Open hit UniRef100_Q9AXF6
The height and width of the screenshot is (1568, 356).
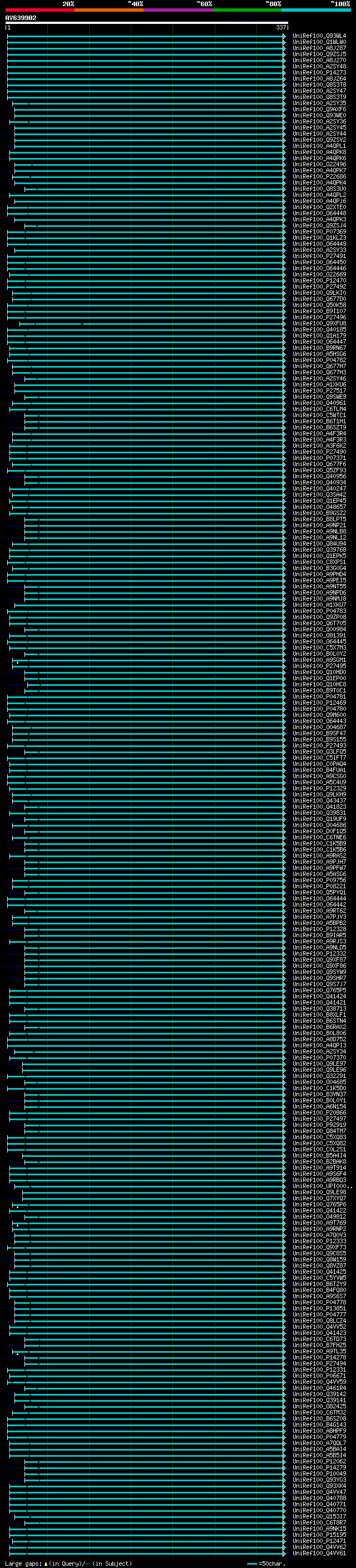(x=319, y=110)
